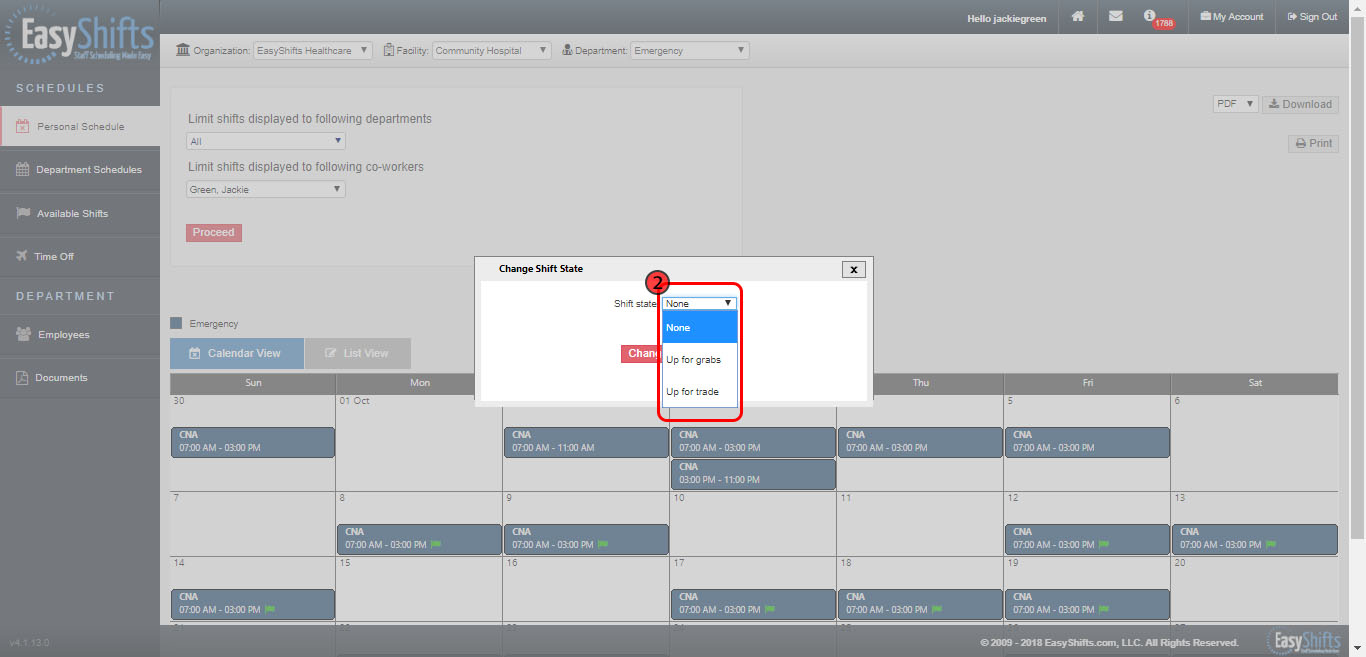Open the Employees page
This screenshot has width=1366, height=657.
tap(80, 335)
